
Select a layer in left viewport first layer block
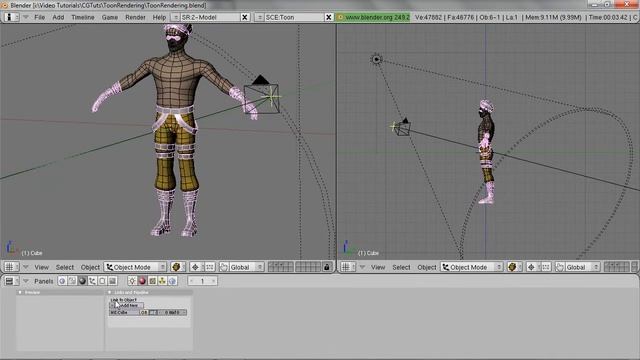point(280,267)
